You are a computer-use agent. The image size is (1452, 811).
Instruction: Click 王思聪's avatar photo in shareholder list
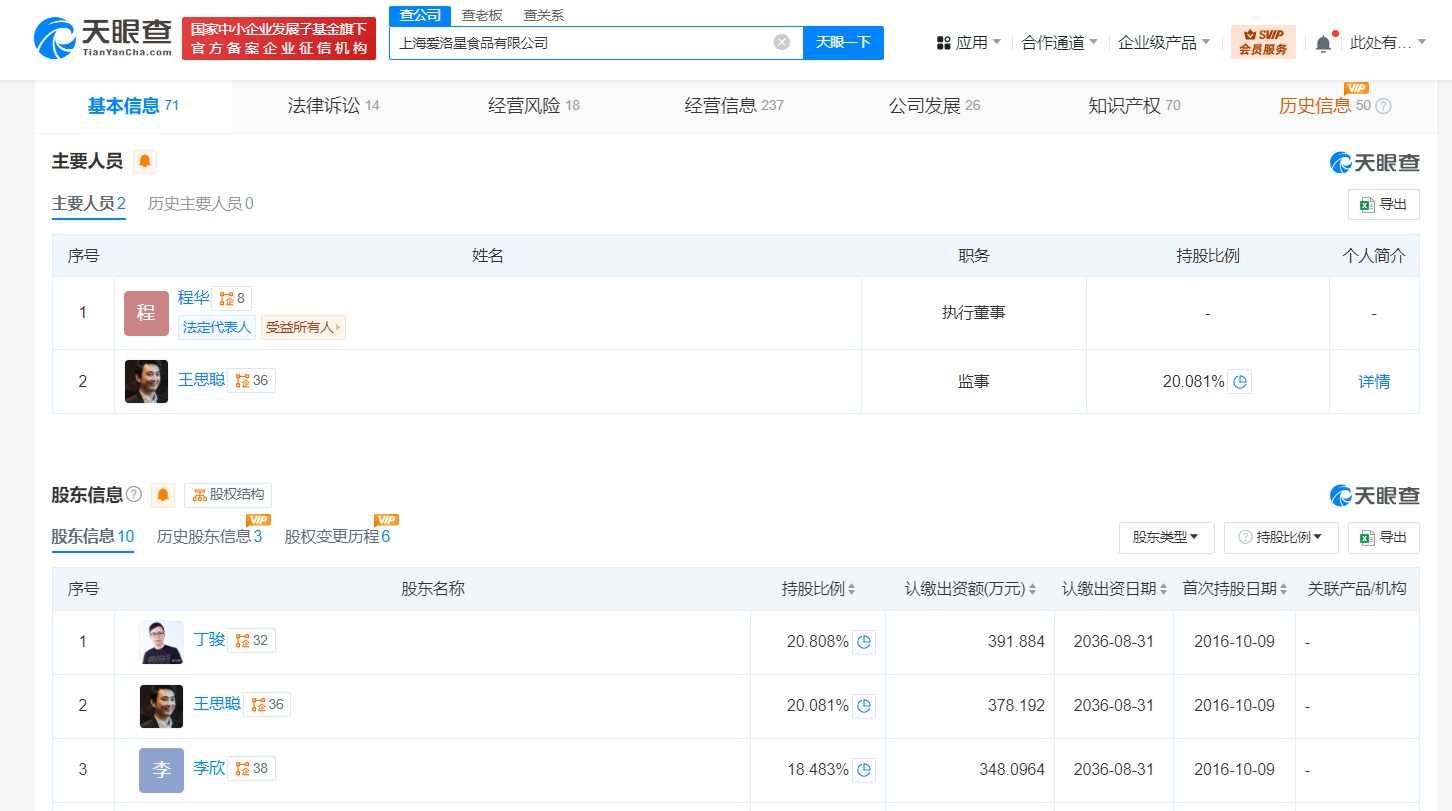point(161,706)
